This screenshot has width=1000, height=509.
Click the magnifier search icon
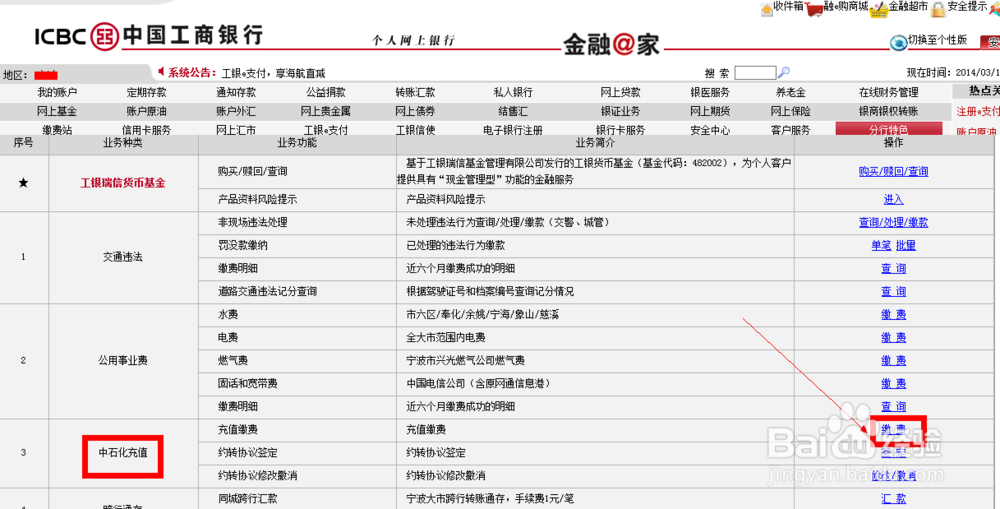[x=784, y=71]
